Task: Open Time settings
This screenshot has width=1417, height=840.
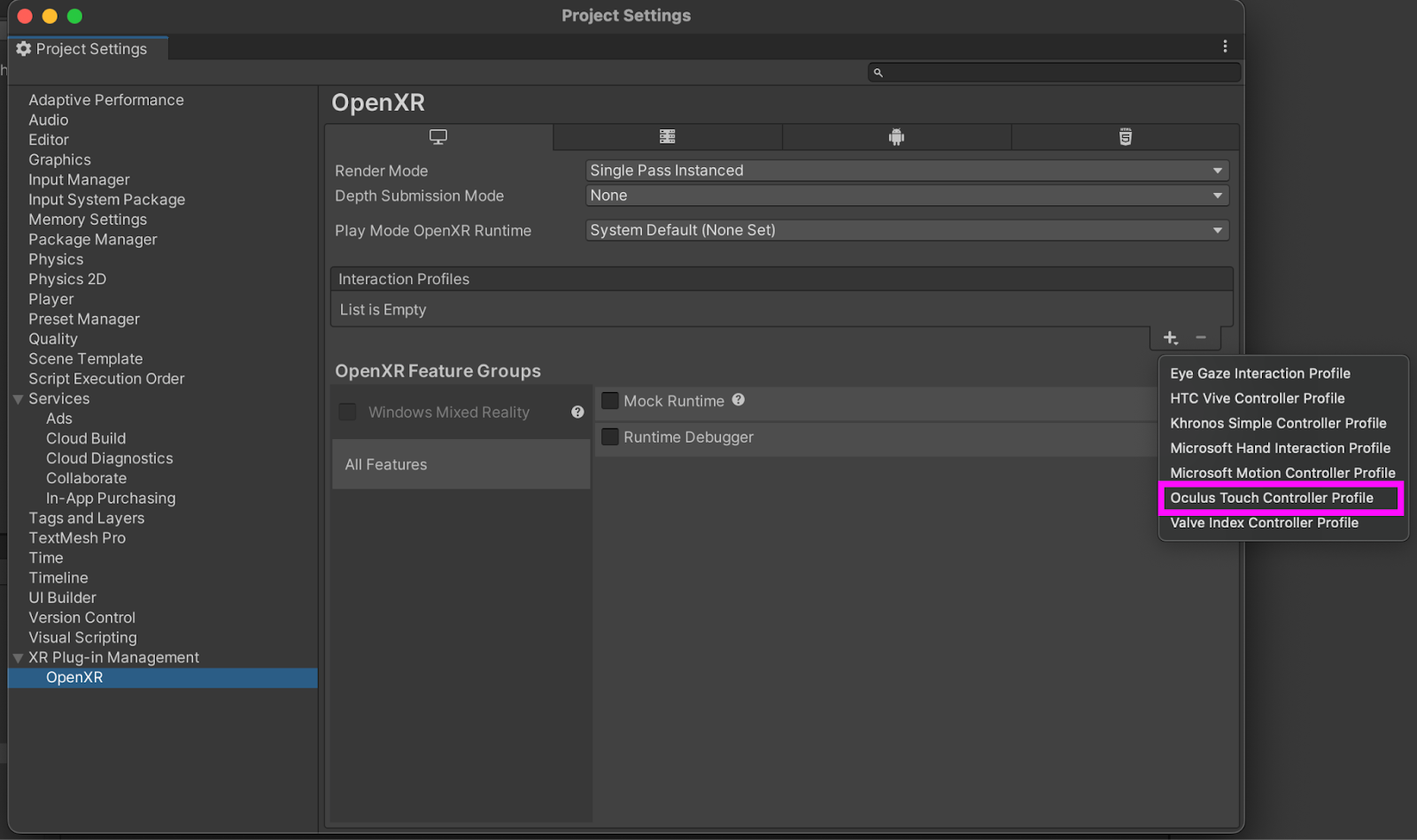Action: tap(46, 559)
